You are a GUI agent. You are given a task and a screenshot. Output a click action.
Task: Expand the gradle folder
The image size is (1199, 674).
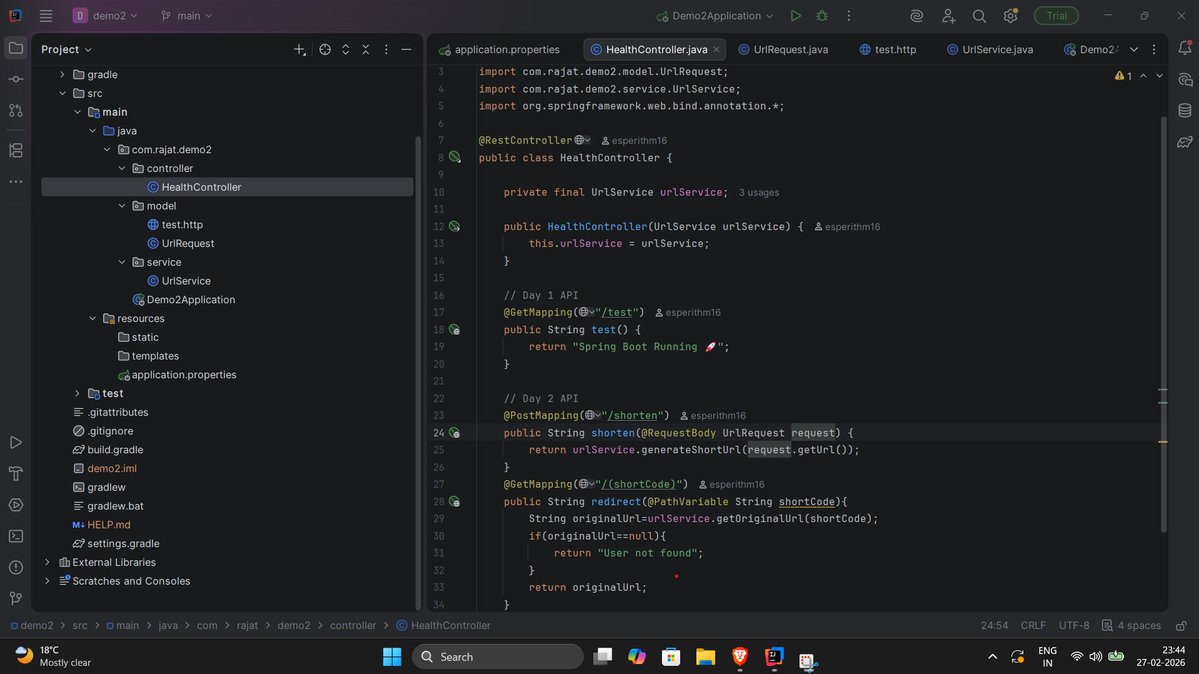click(62, 74)
